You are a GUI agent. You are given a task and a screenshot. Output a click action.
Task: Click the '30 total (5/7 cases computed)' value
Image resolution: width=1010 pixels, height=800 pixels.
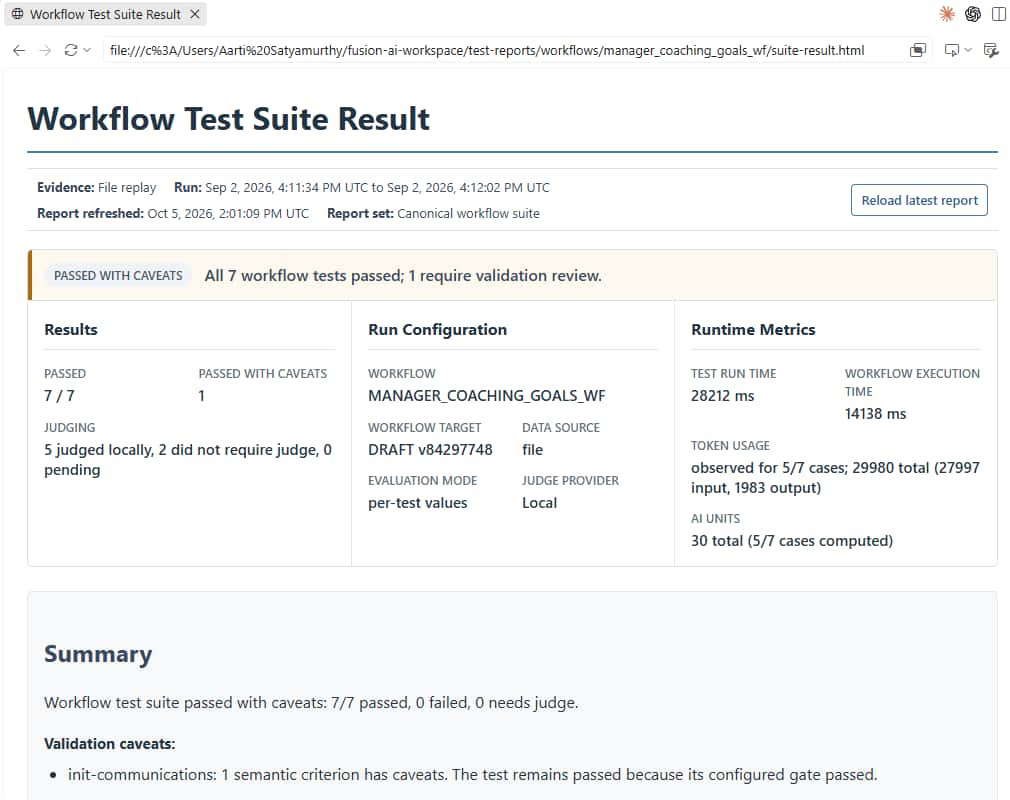(792, 540)
